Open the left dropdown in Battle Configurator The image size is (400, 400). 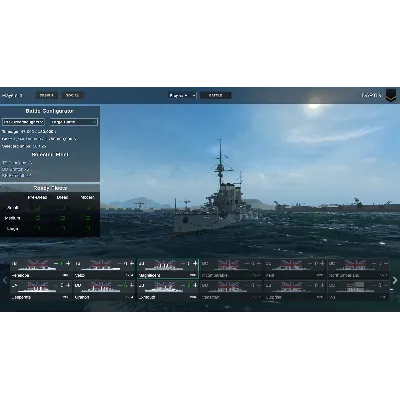[23, 122]
